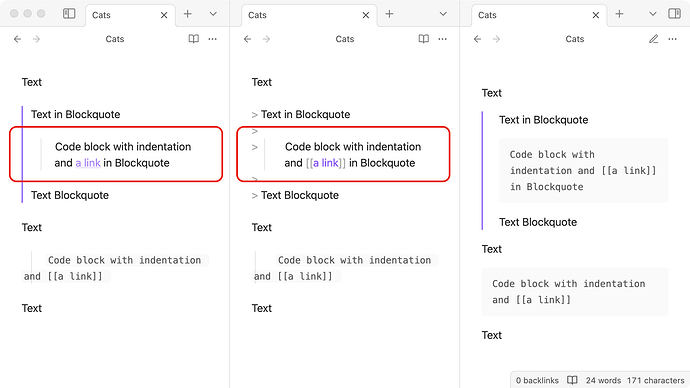Click '171 characters' in status bar
Image resolution: width=690 pixels, height=388 pixels.
(x=656, y=381)
